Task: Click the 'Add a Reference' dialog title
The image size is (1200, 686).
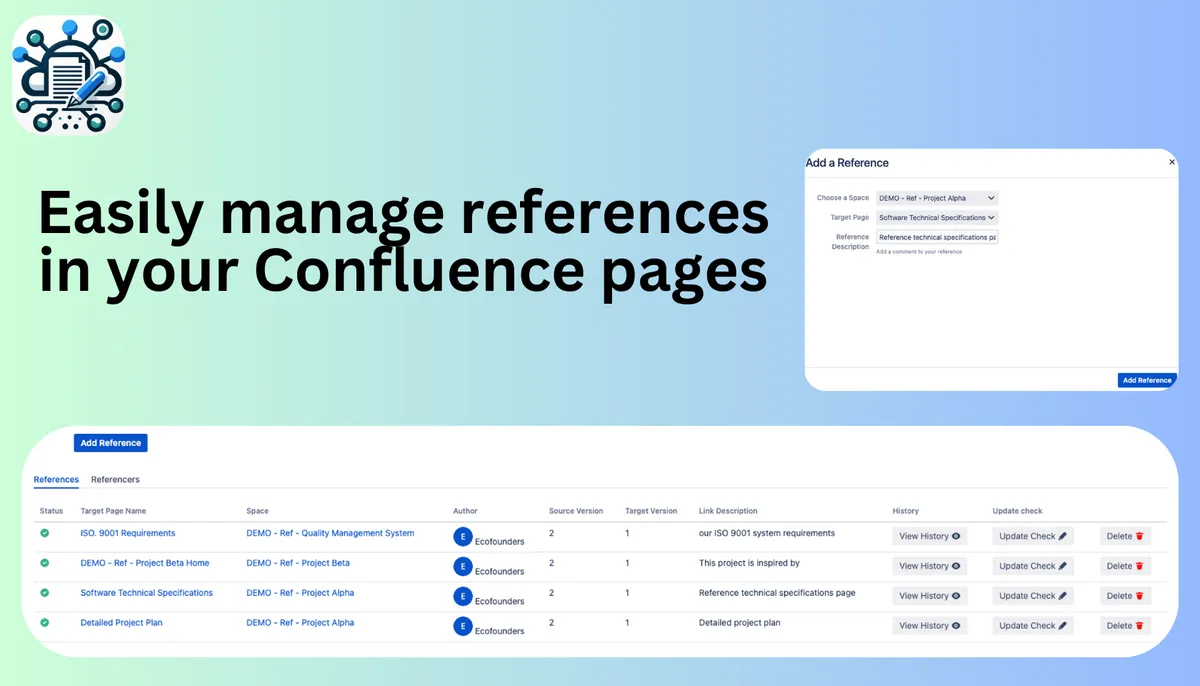Action: 847,163
